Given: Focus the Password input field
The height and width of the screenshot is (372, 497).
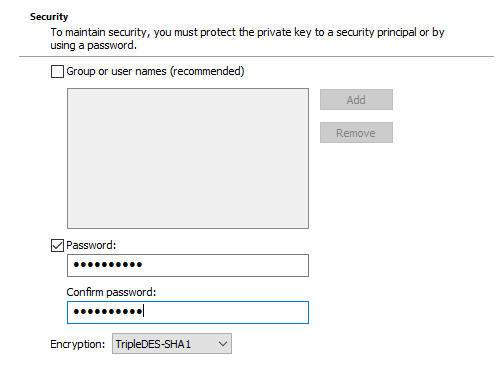Looking at the screenshot, I should coord(188,265).
